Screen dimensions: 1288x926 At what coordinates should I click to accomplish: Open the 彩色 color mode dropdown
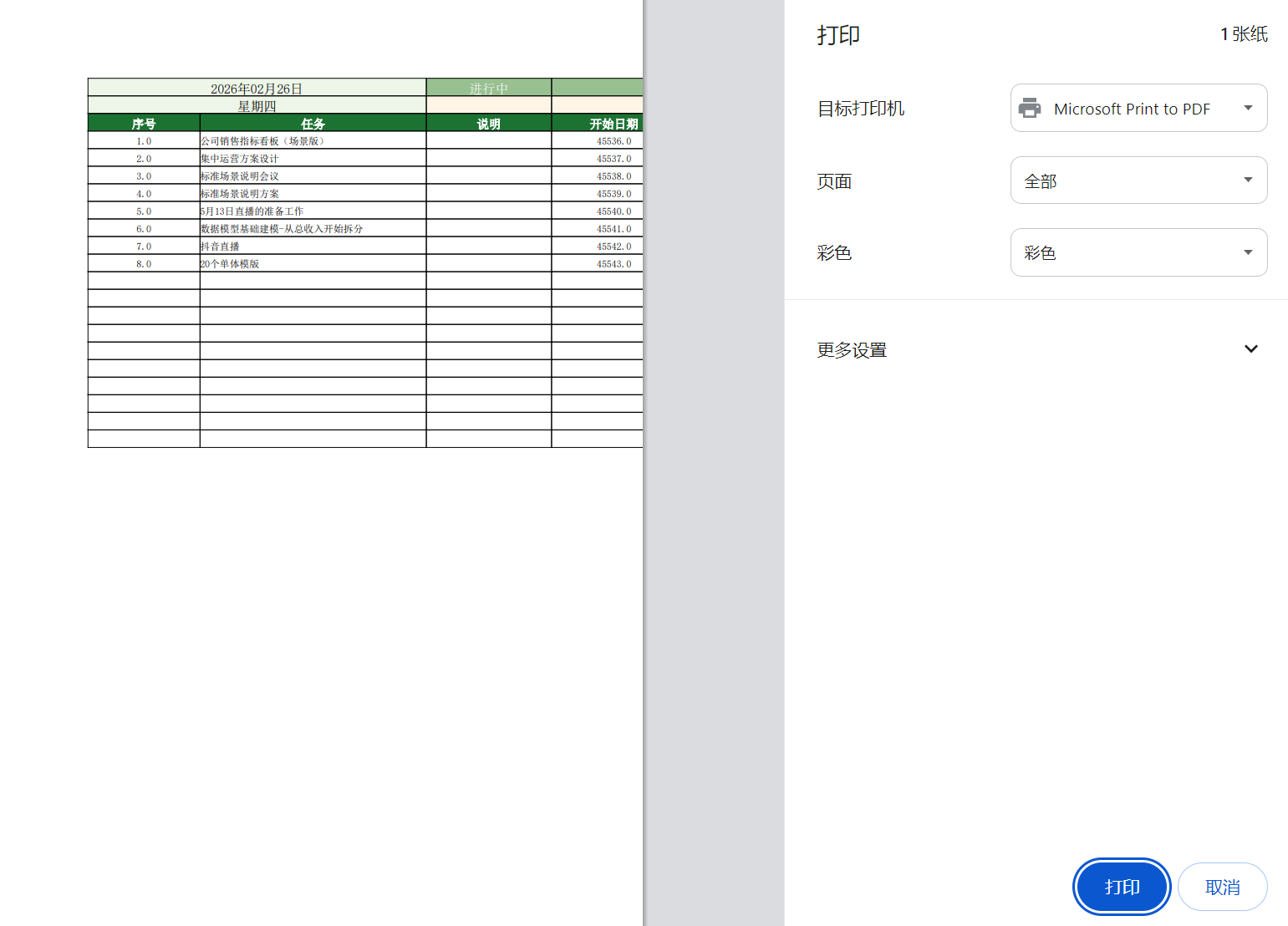1138,252
